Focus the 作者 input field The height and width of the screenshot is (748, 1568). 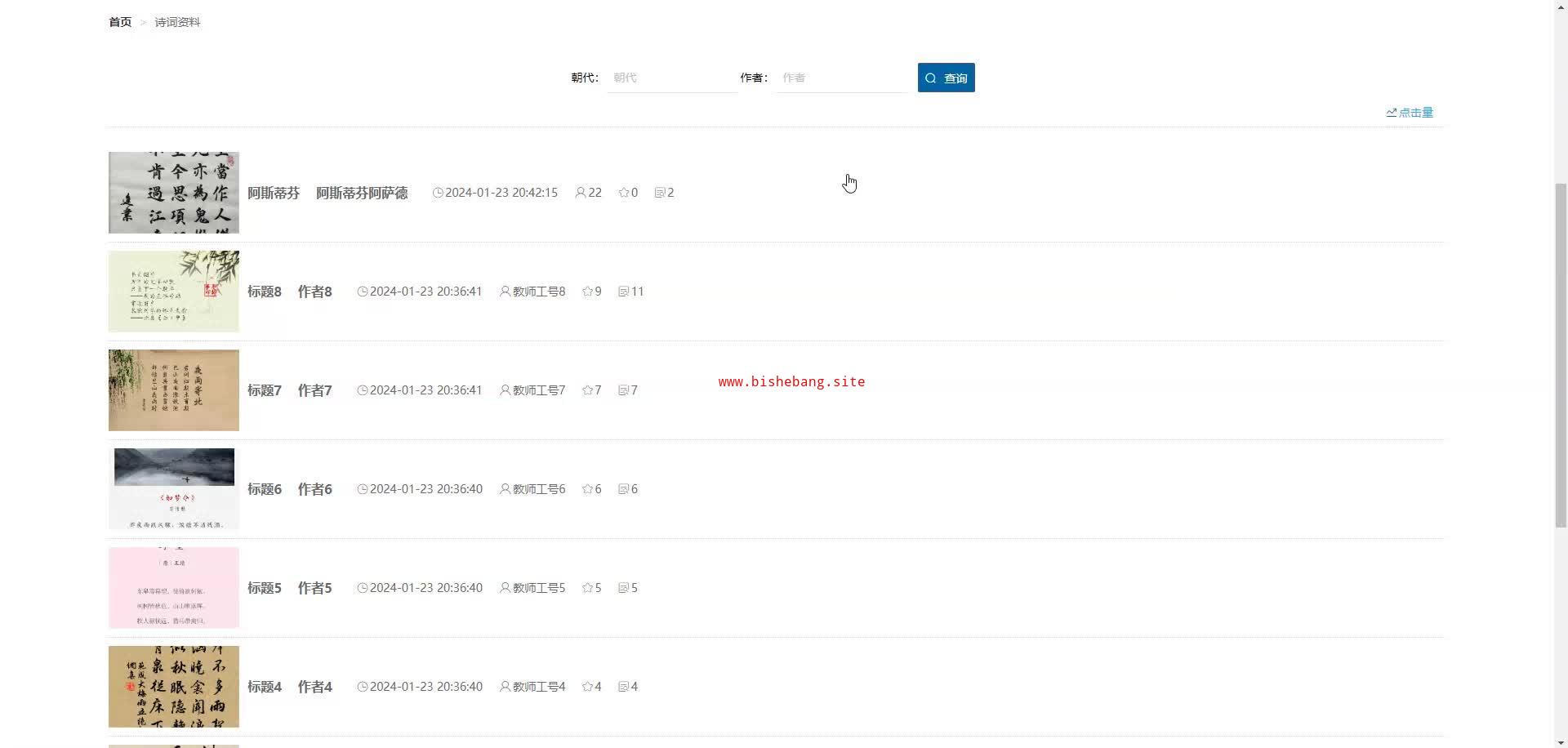tap(841, 78)
